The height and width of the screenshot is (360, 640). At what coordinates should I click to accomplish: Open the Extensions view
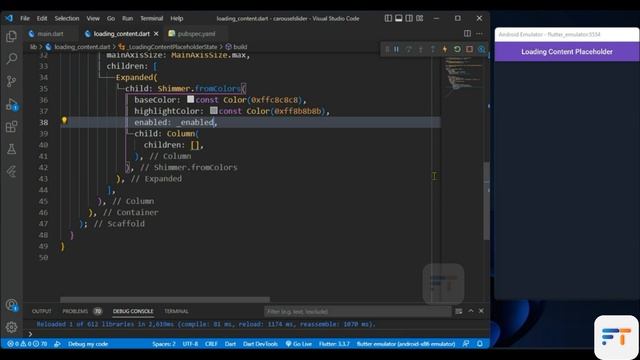pyautogui.click(x=11, y=127)
